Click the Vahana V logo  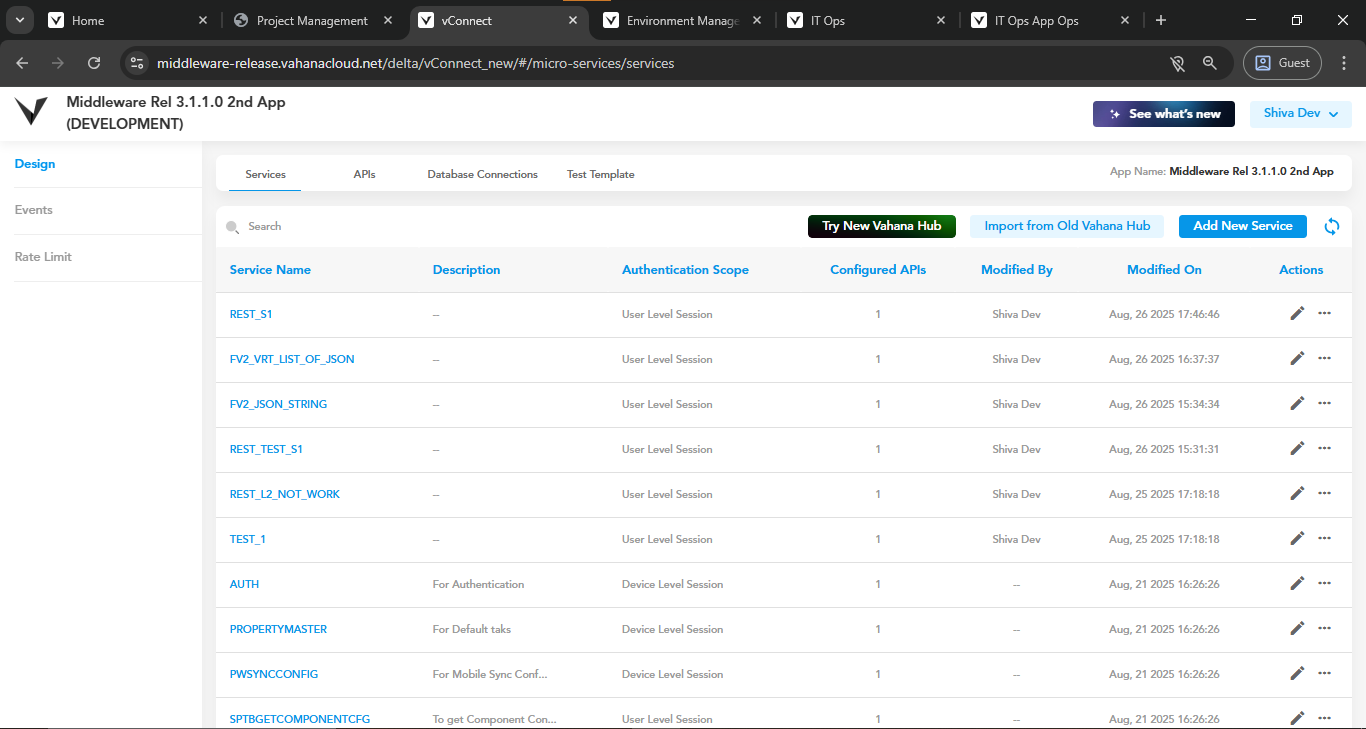point(31,112)
